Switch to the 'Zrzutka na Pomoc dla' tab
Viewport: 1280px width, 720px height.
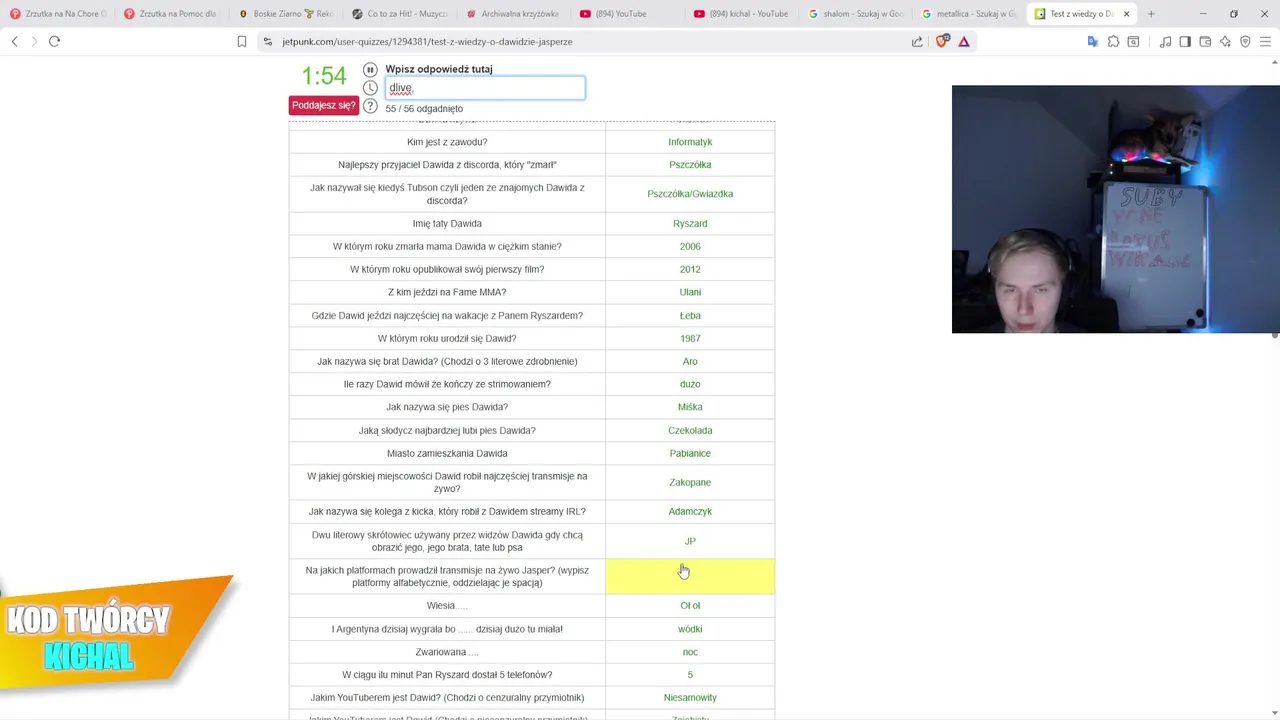(172, 14)
